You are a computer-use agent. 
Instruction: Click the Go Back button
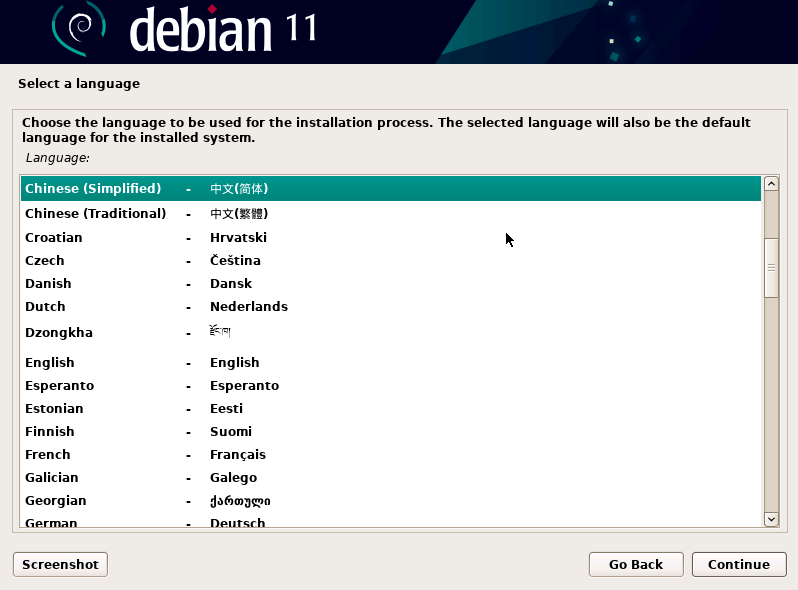pyautogui.click(x=636, y=565)
